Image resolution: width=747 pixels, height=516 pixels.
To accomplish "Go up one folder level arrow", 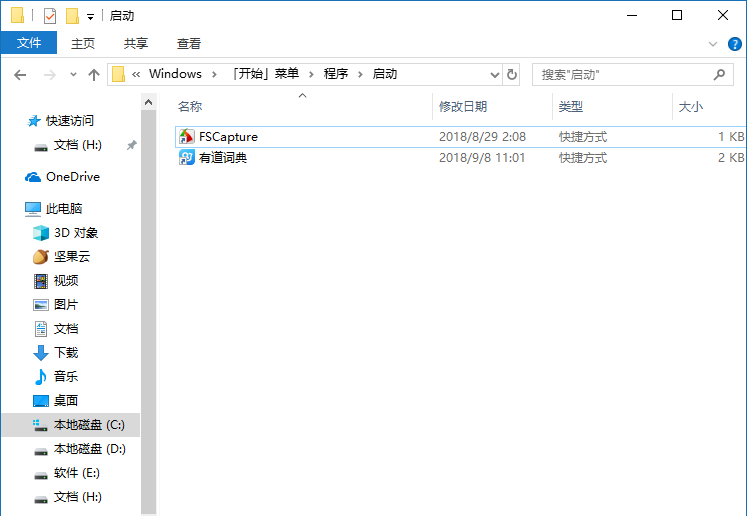I will click(x=94, y=74).
